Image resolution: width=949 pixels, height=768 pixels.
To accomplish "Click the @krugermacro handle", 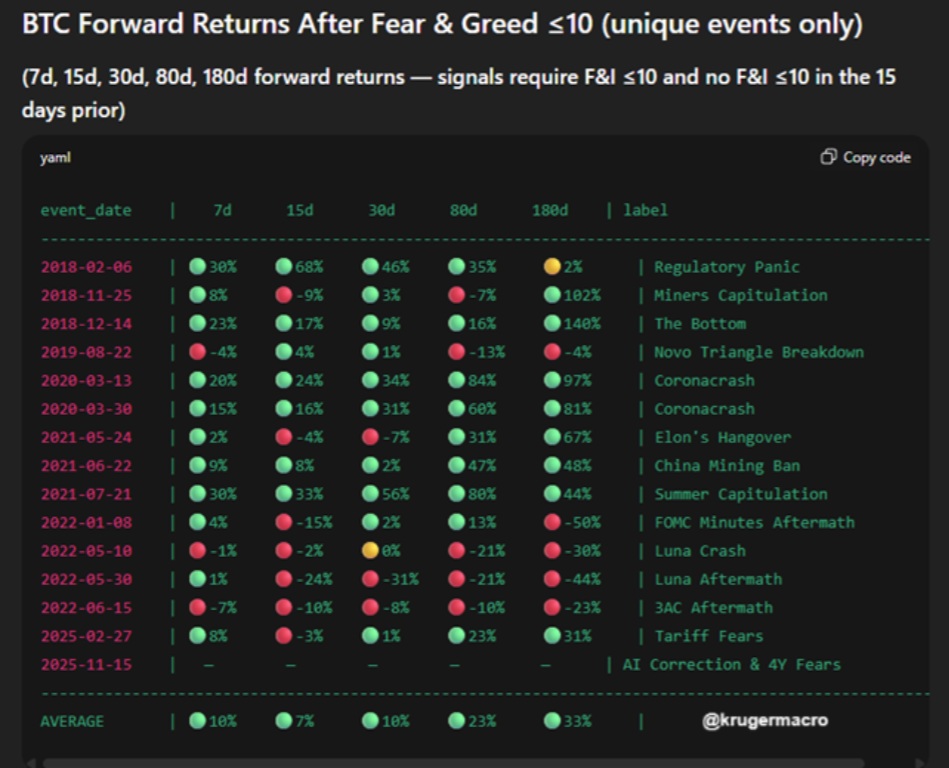I will click(x=765, y=720).
